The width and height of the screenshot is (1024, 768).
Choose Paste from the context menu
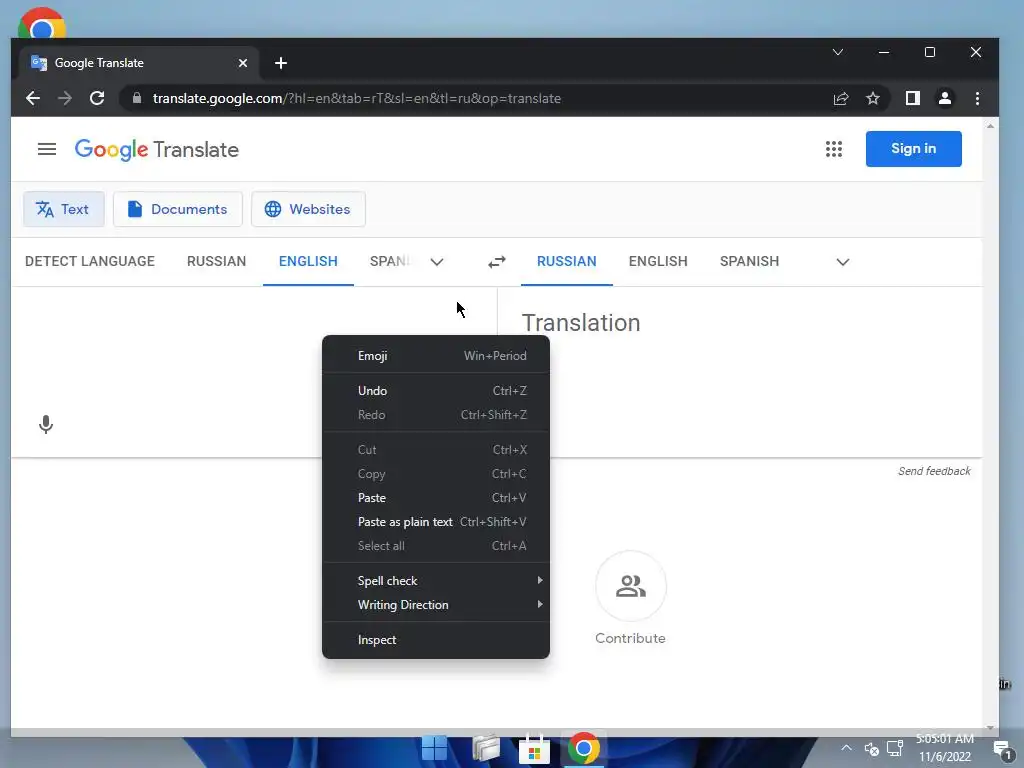436,498
